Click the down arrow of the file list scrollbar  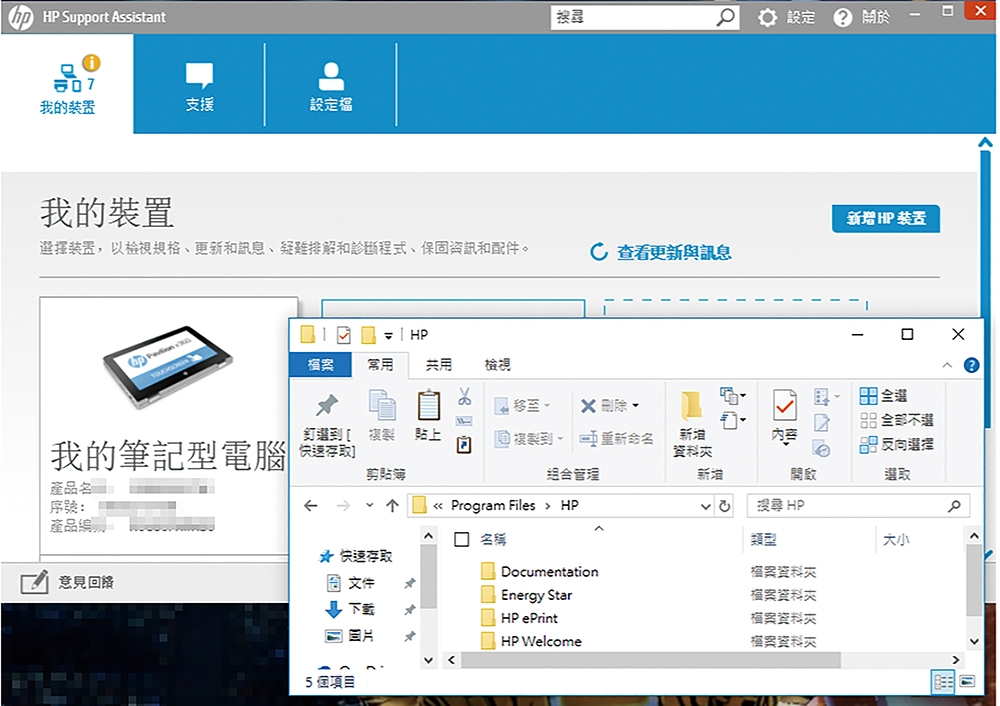974,642
